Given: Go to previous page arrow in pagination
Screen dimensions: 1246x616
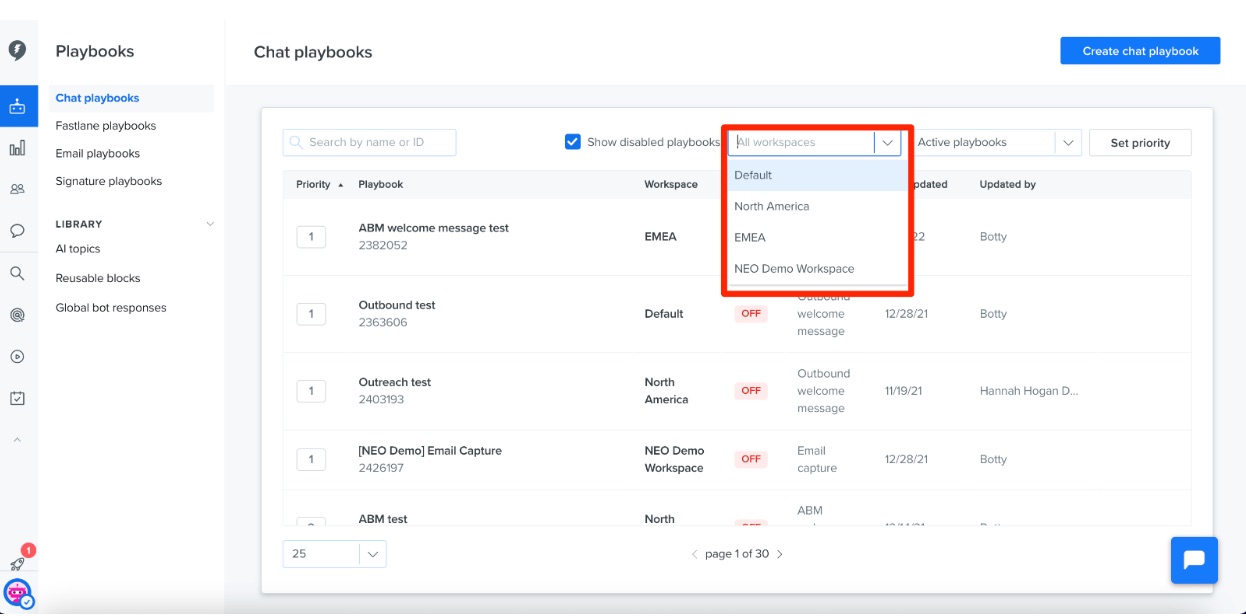Looking at the screenshot, I should 695,554.
